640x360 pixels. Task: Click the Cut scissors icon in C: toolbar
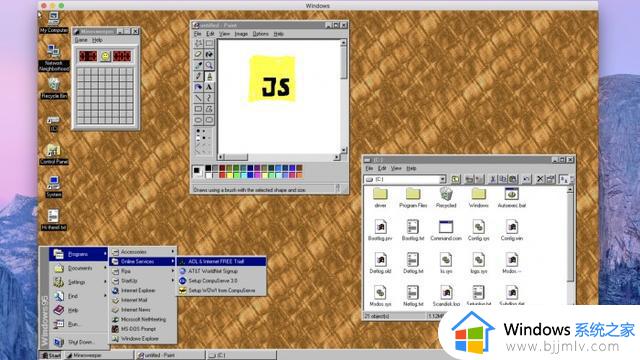493,179
